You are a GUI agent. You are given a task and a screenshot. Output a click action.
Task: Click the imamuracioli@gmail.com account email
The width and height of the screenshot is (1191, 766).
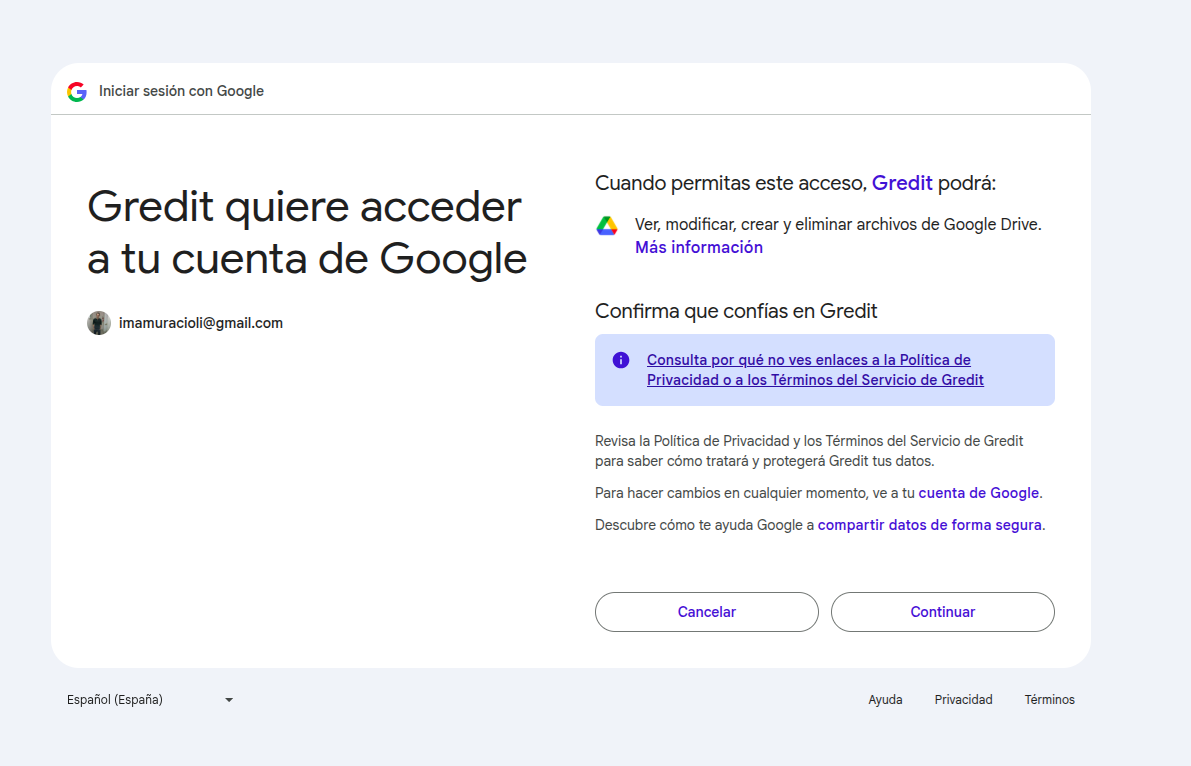(x=201, y=323)
